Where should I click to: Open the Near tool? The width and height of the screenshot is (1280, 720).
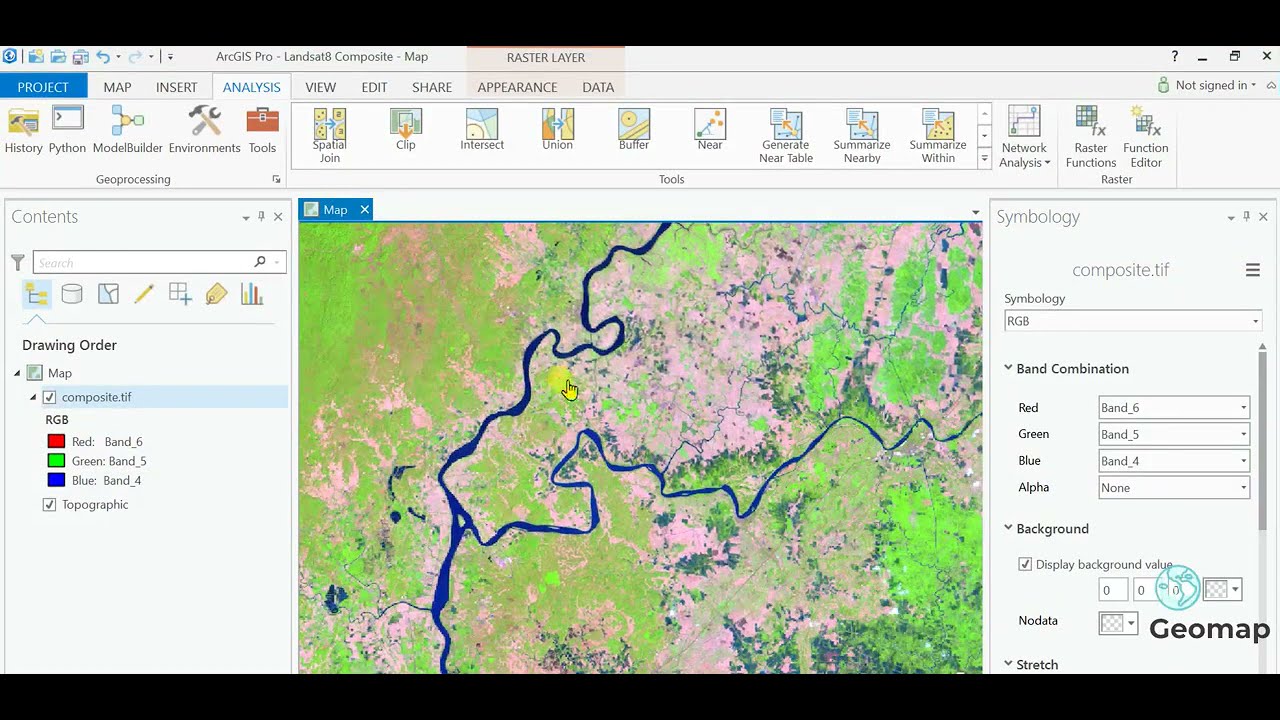tap(709, 130)
